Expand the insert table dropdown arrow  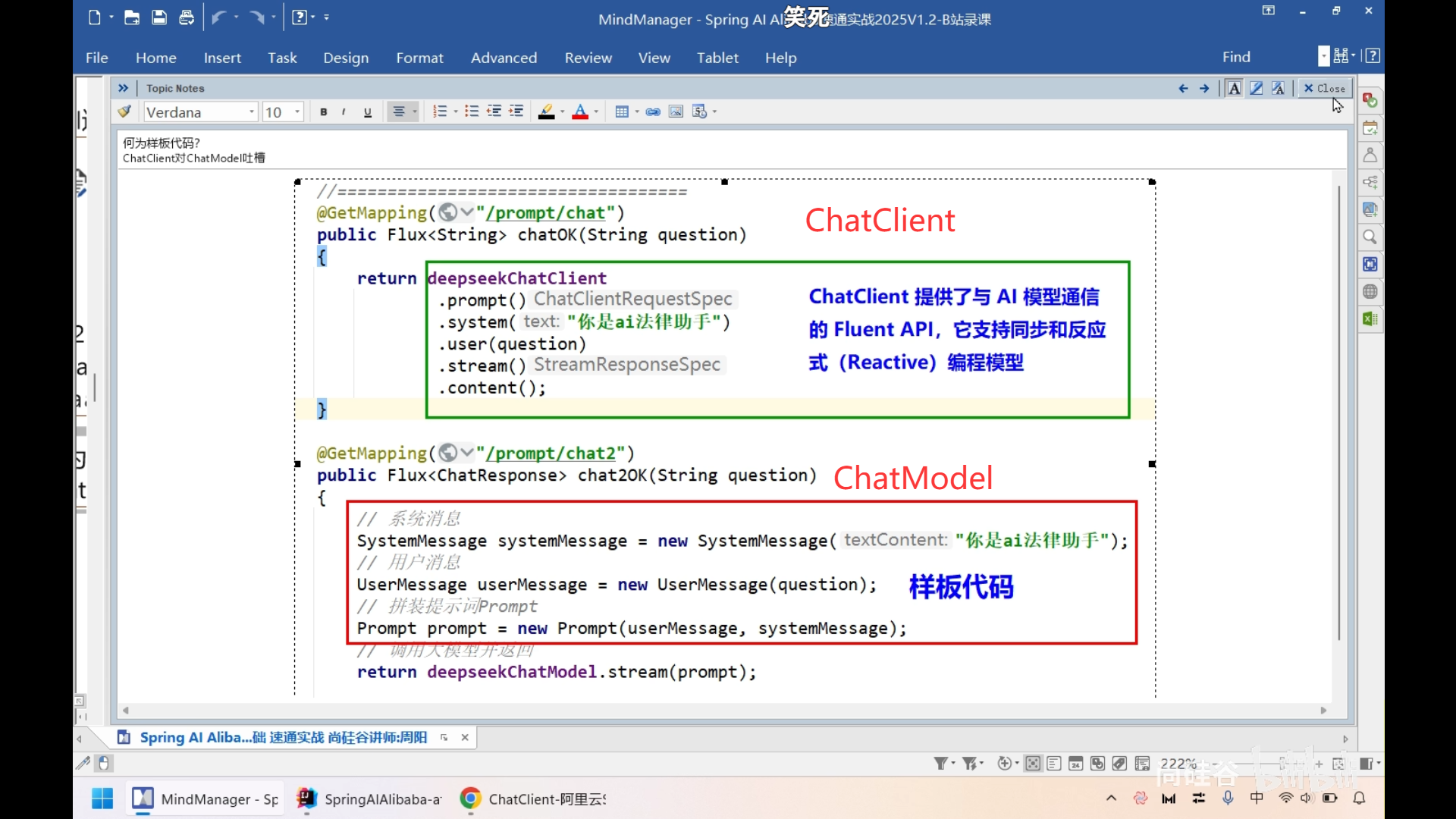[637, 112]
